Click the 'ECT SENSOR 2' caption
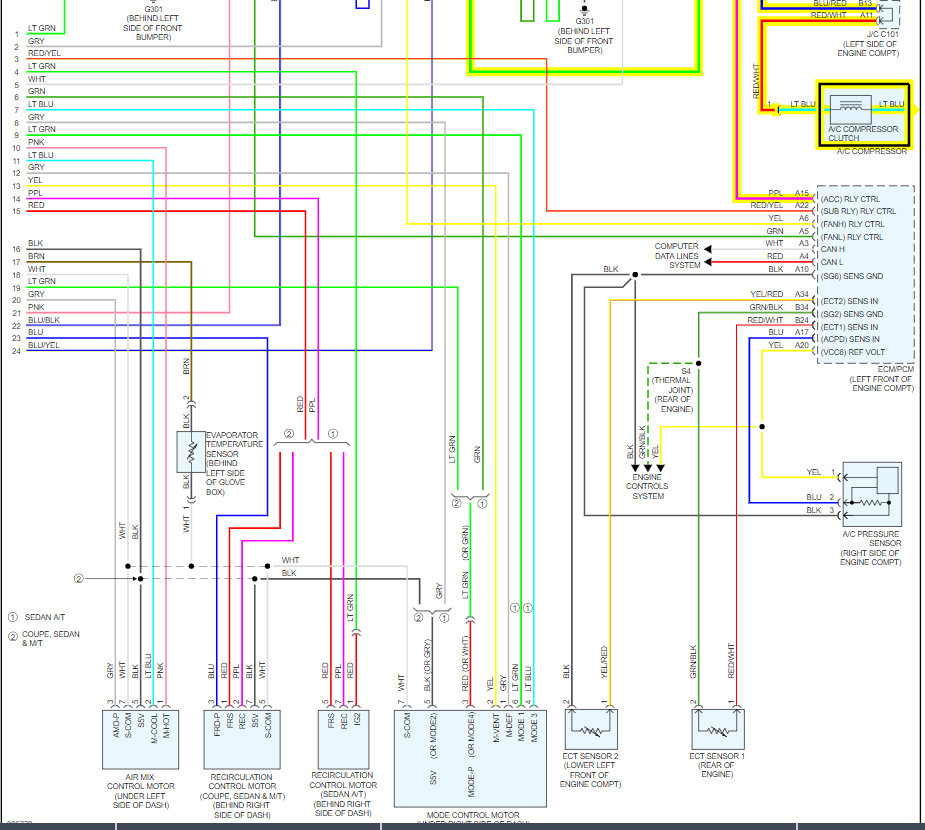 591,756
